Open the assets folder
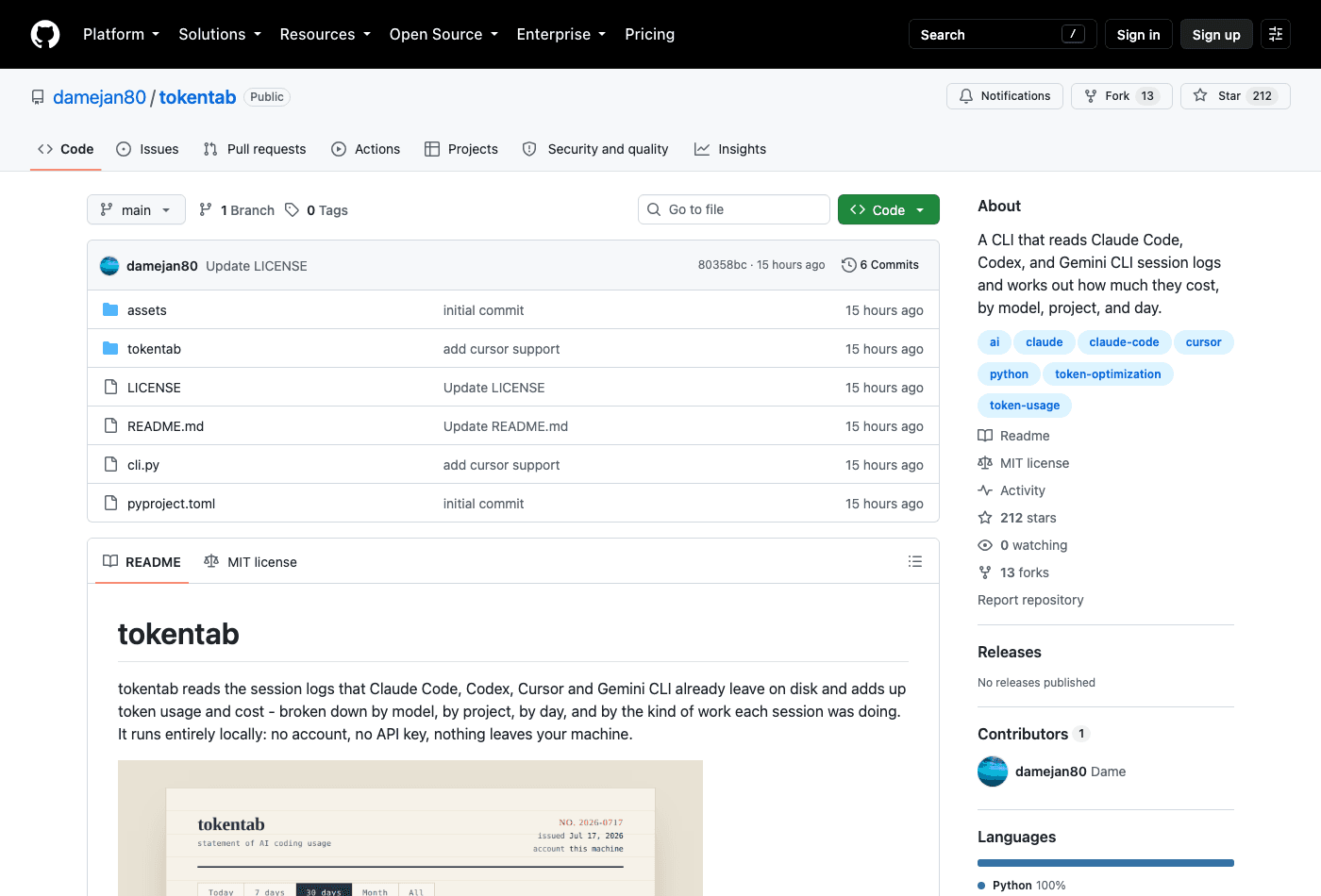The height and width of the screenshot is (896, 1321). (147, 310)
